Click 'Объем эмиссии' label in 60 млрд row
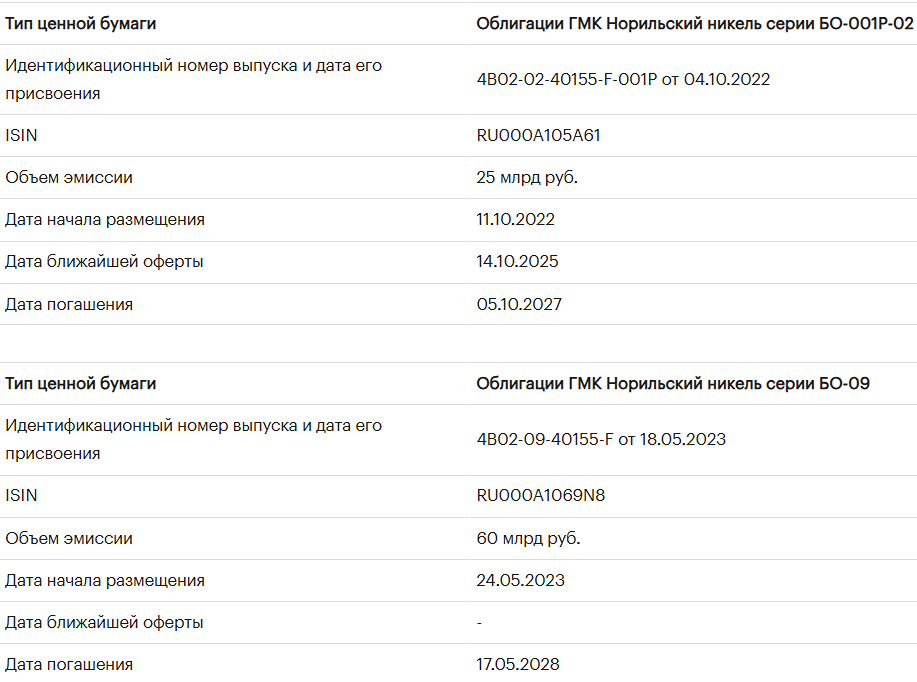The width and height of the screenshot is (917, 682). click(x=68, y=538)
